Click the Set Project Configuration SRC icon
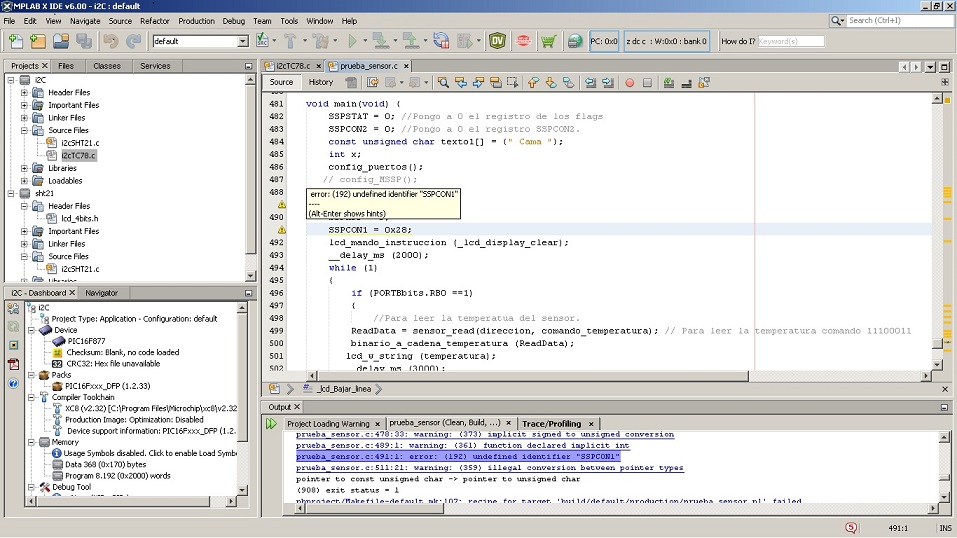The image size is (957, 538). 262,41
